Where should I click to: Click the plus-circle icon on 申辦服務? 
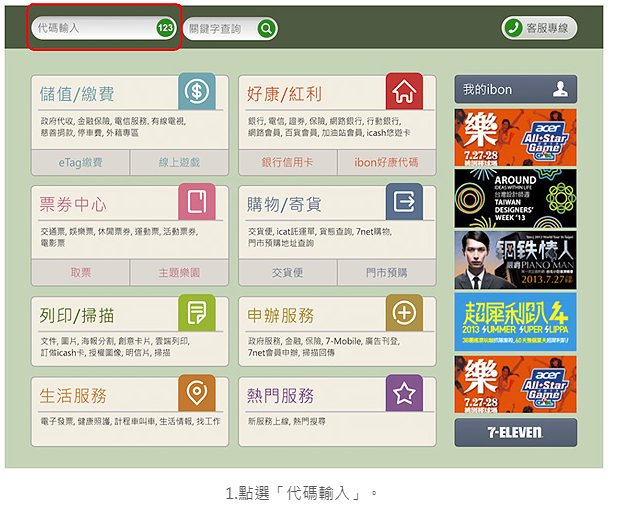pos(404,313)
